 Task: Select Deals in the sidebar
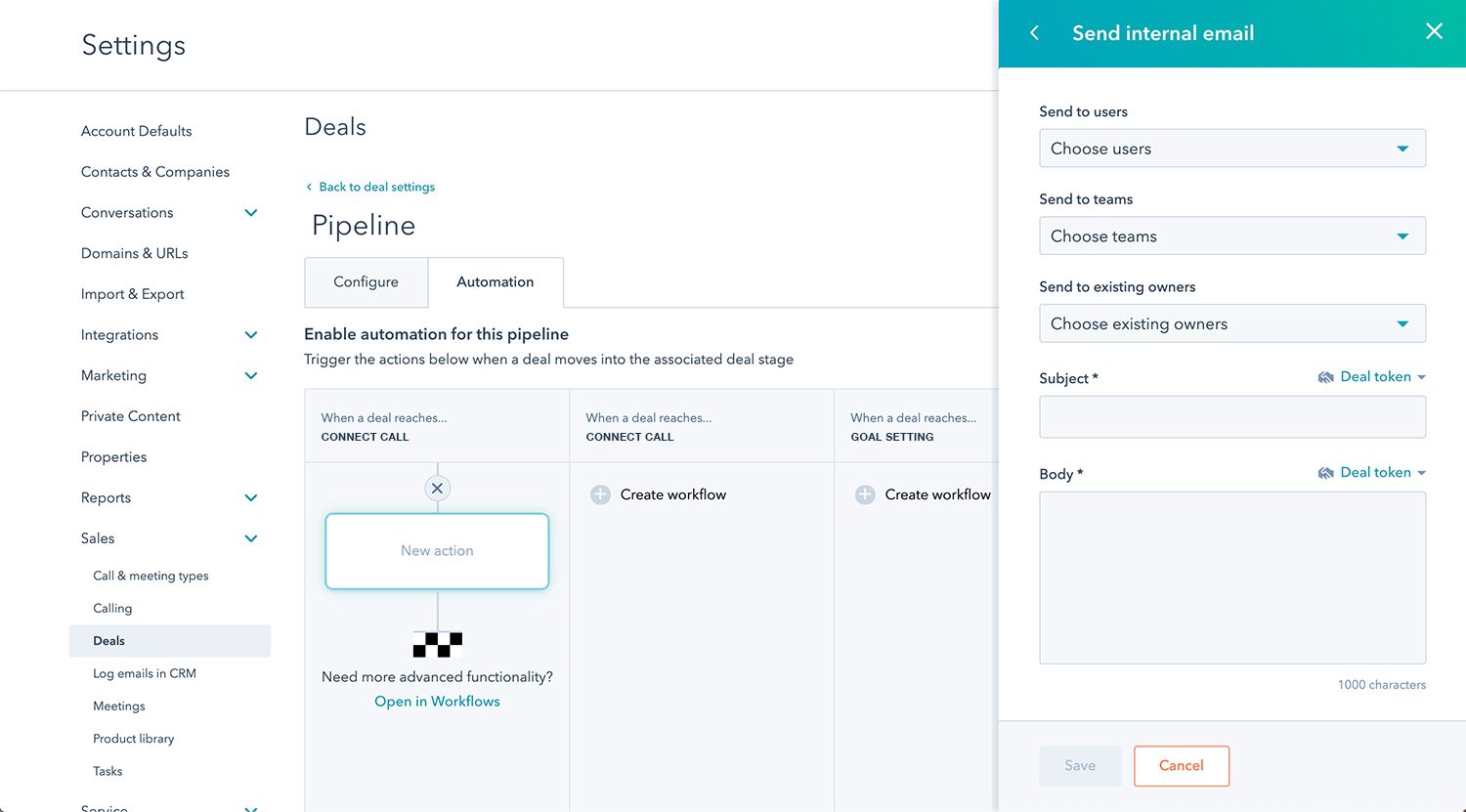click(170, 641)
